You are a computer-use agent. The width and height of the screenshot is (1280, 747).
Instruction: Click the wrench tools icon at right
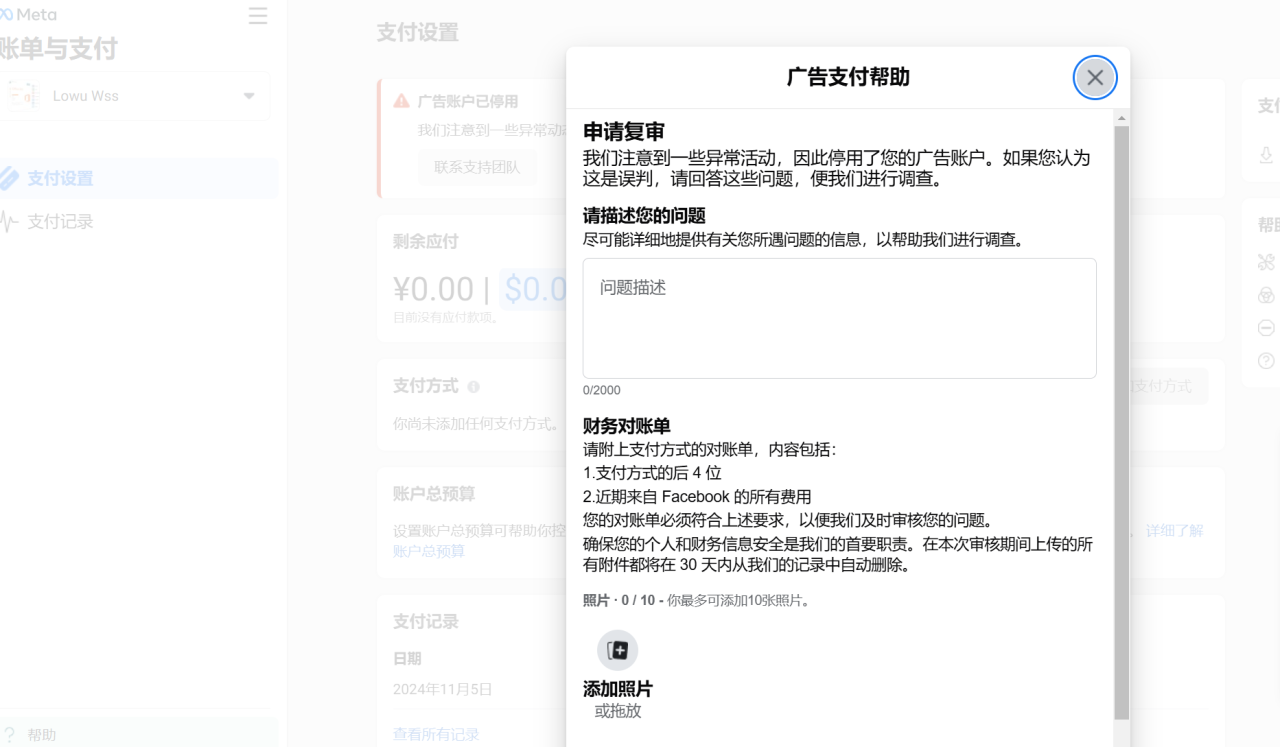1266,262
